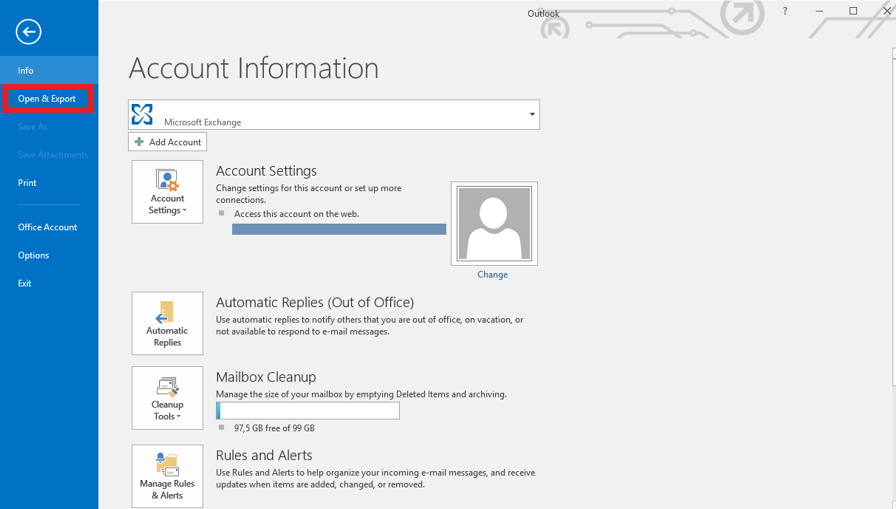Select Print in the sidebar
This screenshot has height=509, width=896.
click(27, 183)
